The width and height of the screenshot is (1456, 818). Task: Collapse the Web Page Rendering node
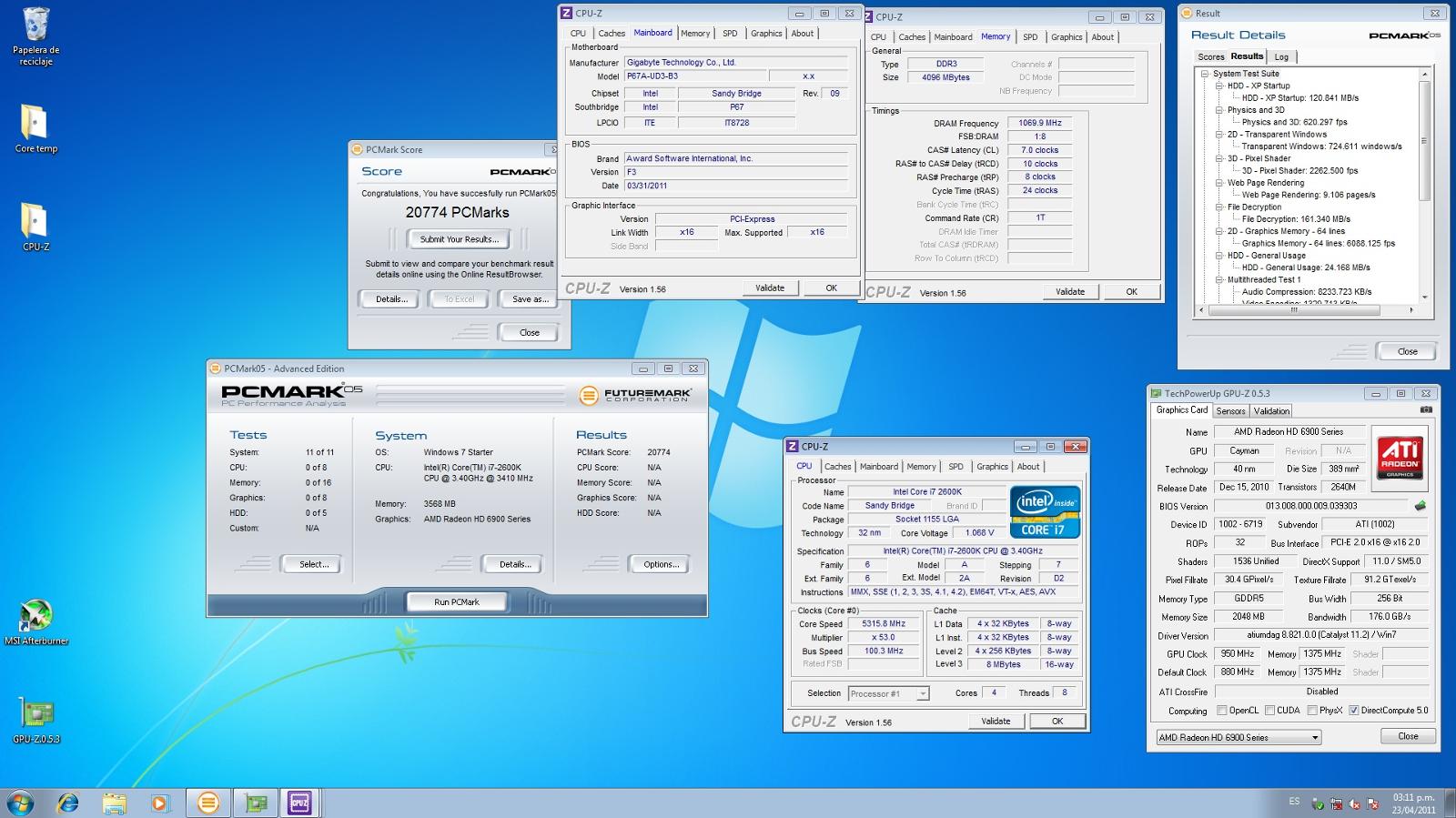(1219, 183)
